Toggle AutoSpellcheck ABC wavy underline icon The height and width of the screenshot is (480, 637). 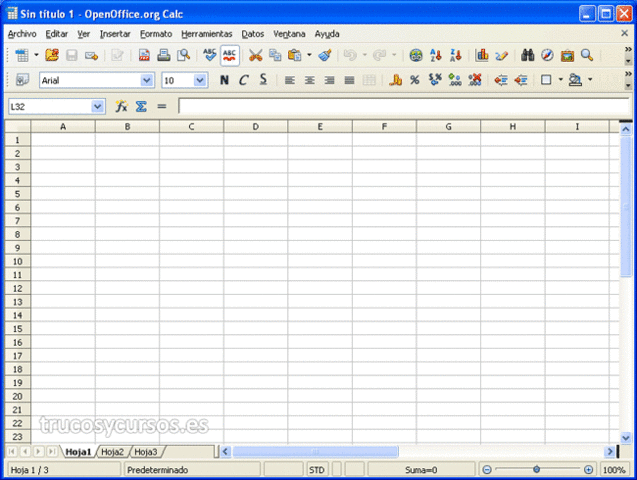(x=230, y=55)
